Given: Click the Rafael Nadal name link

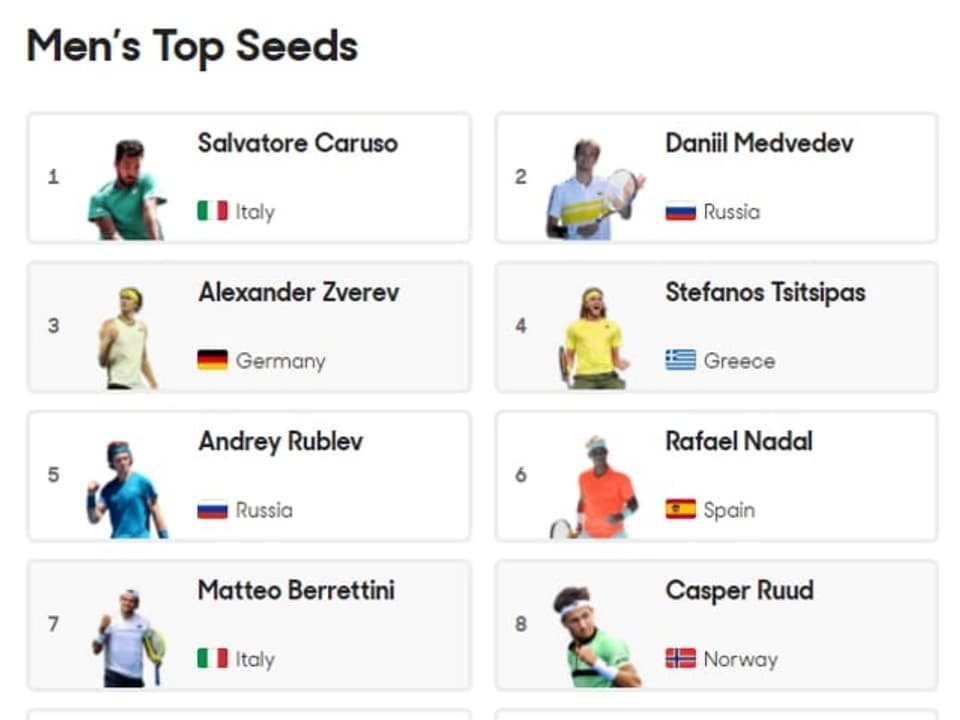Looking at the screenshot, I should pos(739,441).
